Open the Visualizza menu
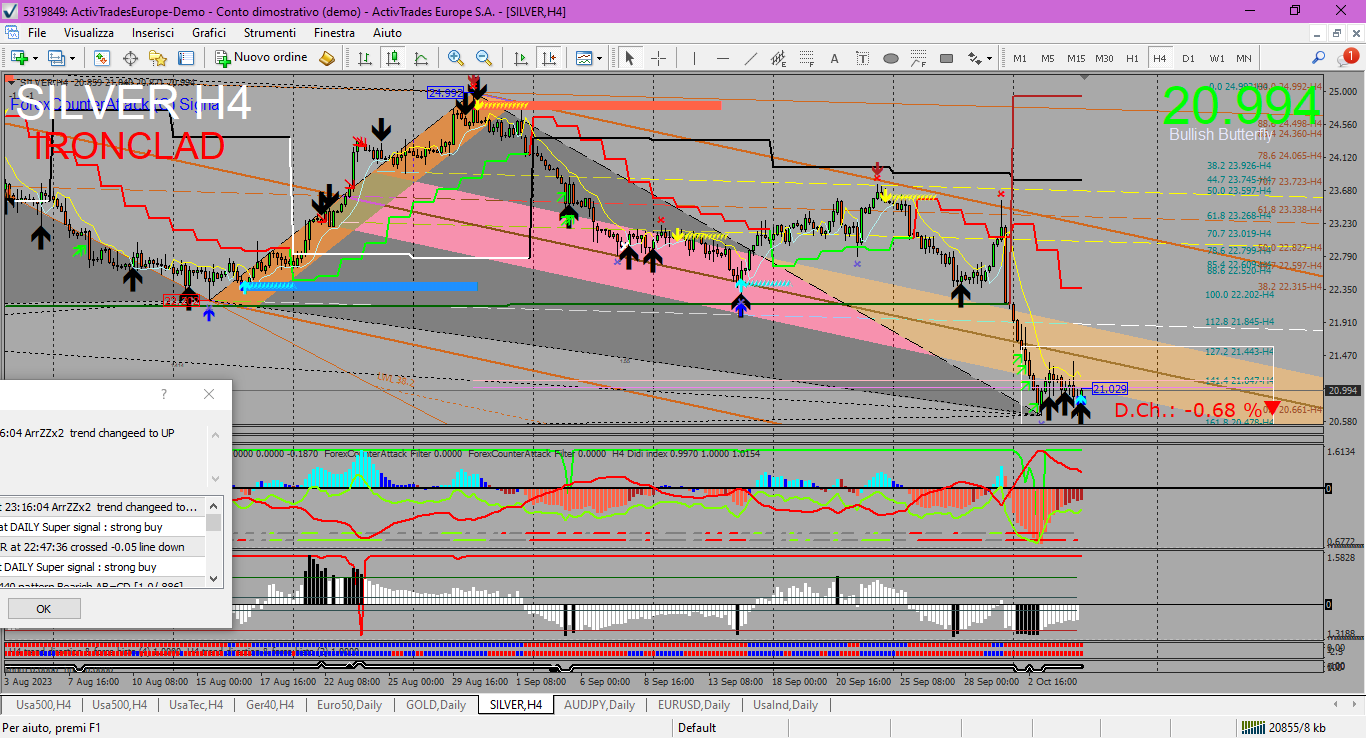1366x738 pixels. tap(89, 33)
